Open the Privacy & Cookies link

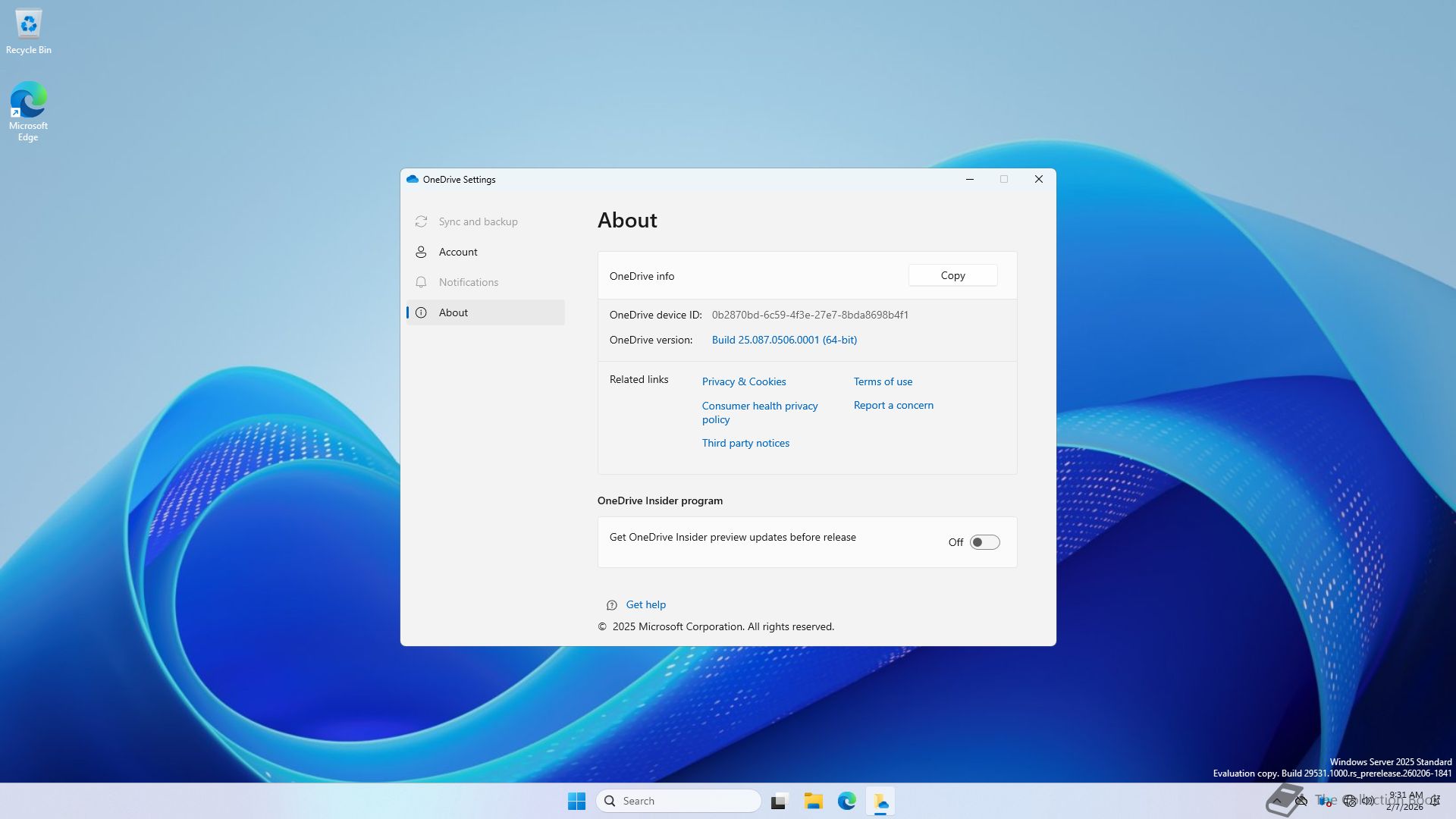[743, 381]
